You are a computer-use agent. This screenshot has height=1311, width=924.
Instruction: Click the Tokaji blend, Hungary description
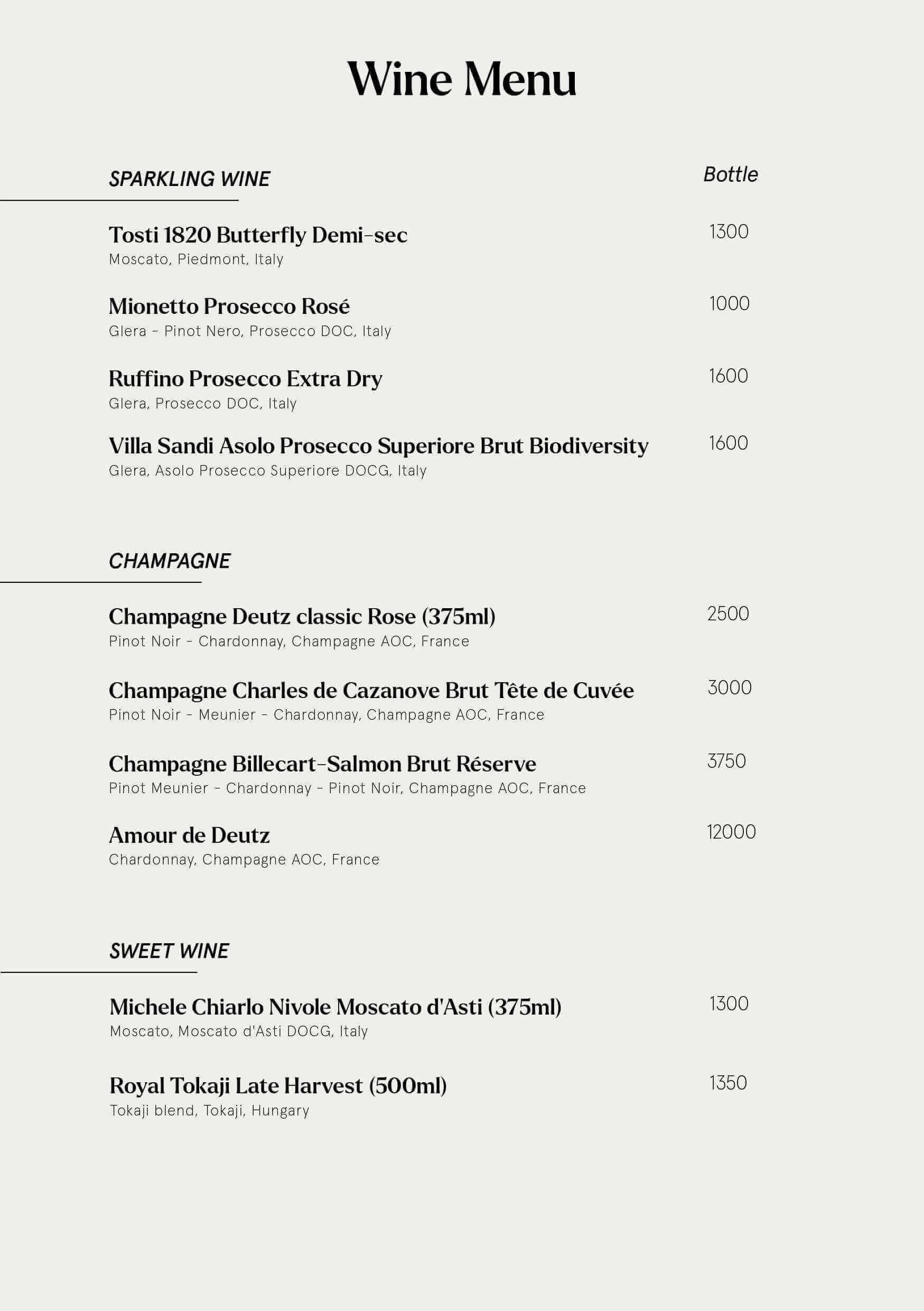tap(209, 1111)
